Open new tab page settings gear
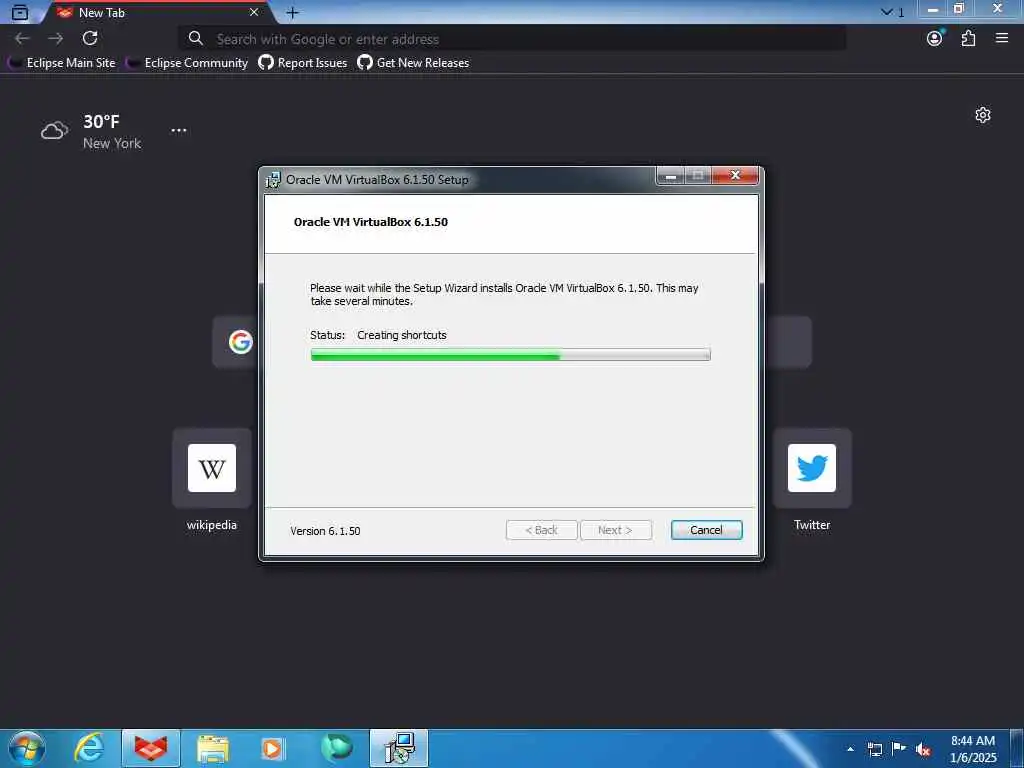 (983, 116)
